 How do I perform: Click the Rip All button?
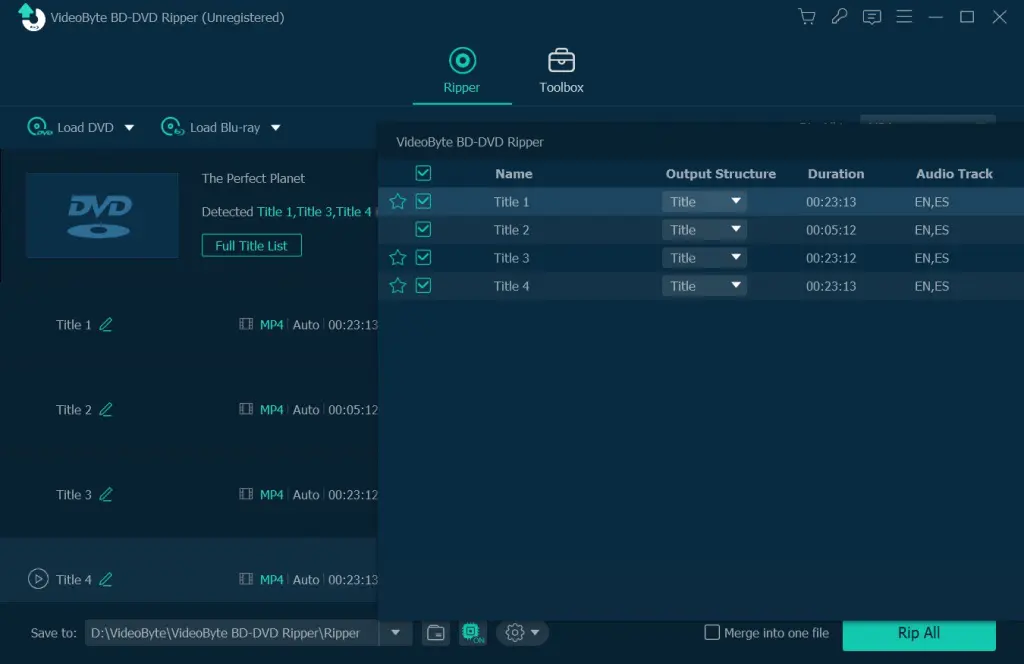click(918, 634)
